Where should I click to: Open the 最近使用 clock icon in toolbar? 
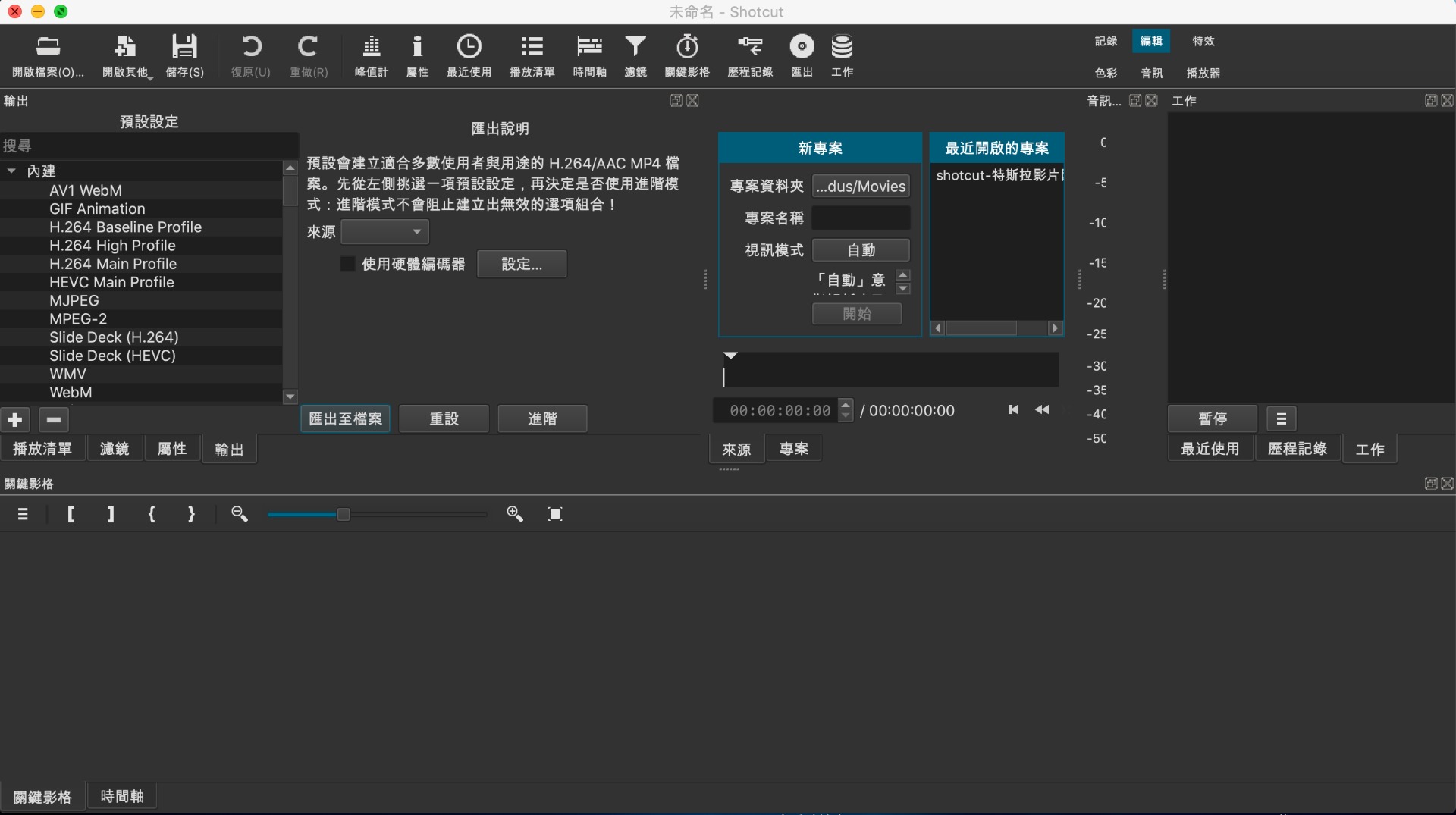469,55
